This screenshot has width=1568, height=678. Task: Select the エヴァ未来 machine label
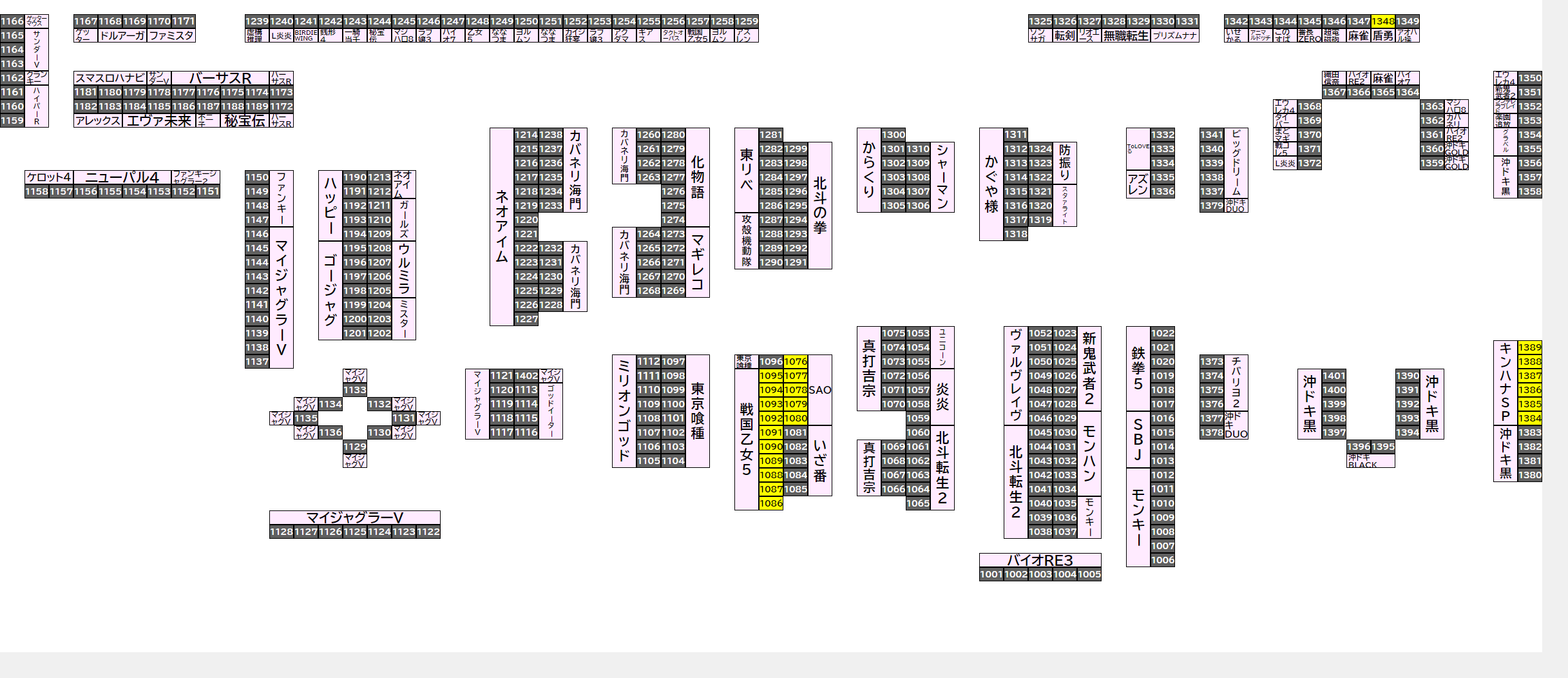pyautogui.click(x=159, y=121)
